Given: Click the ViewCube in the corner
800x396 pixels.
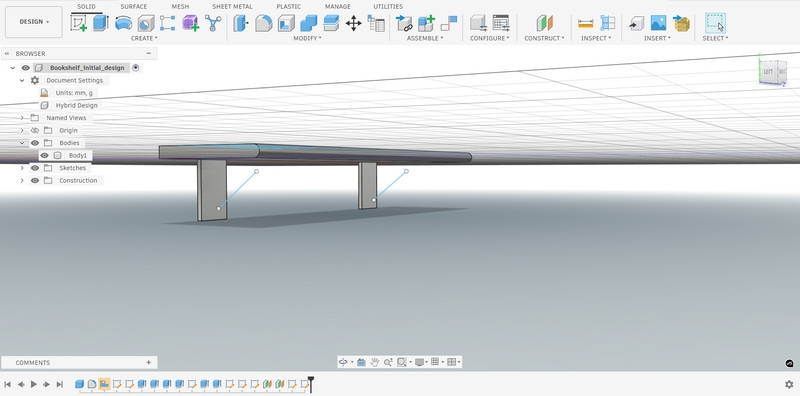Looking at the screenshot, I should click(773, 71).
